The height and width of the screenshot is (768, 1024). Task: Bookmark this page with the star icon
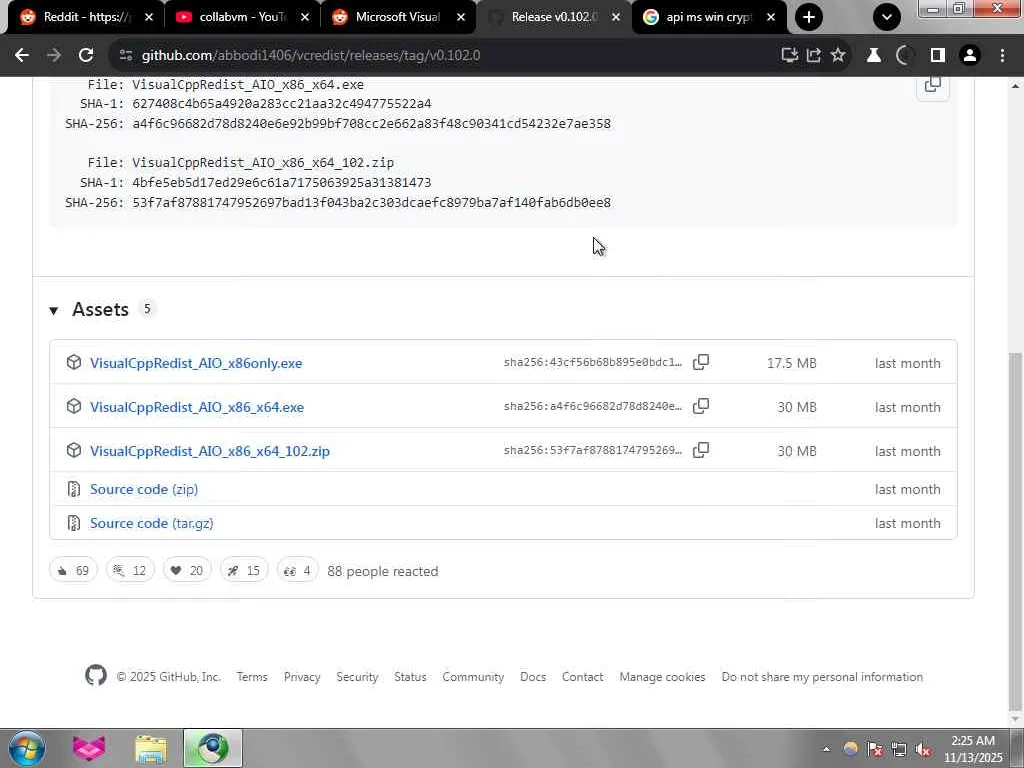[838, 56]
